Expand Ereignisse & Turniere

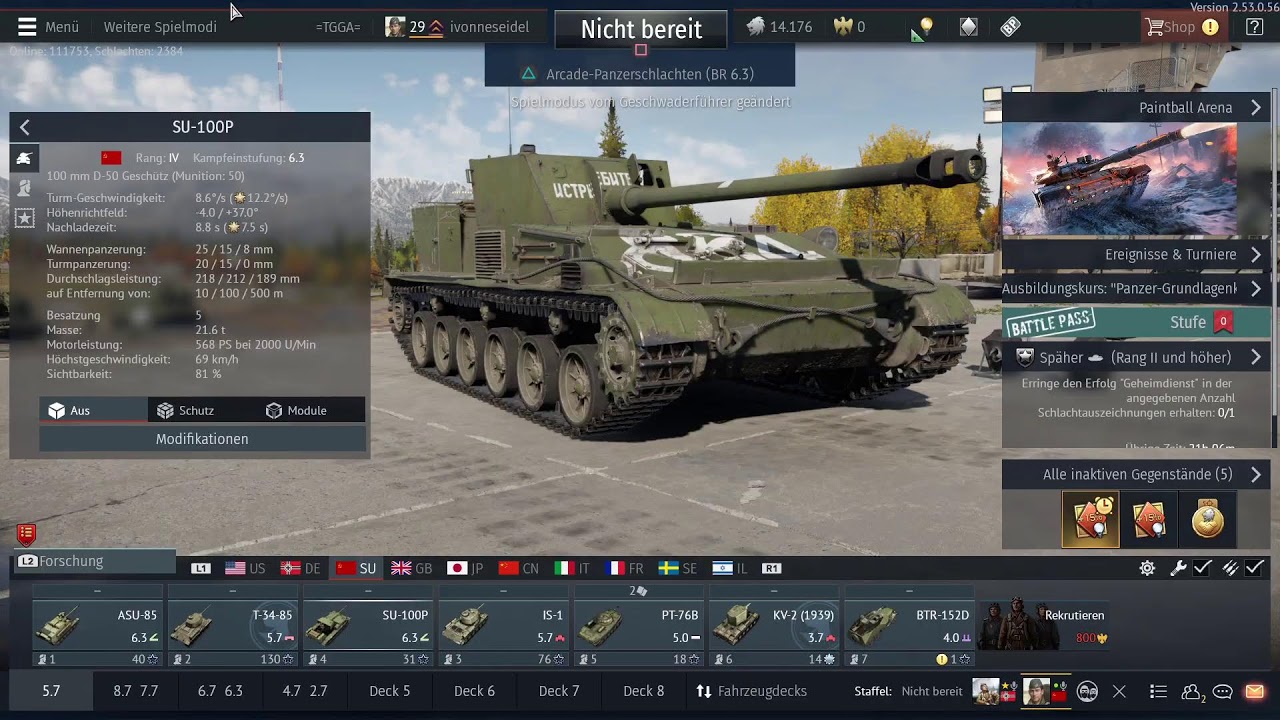[x=1136, y=255]
